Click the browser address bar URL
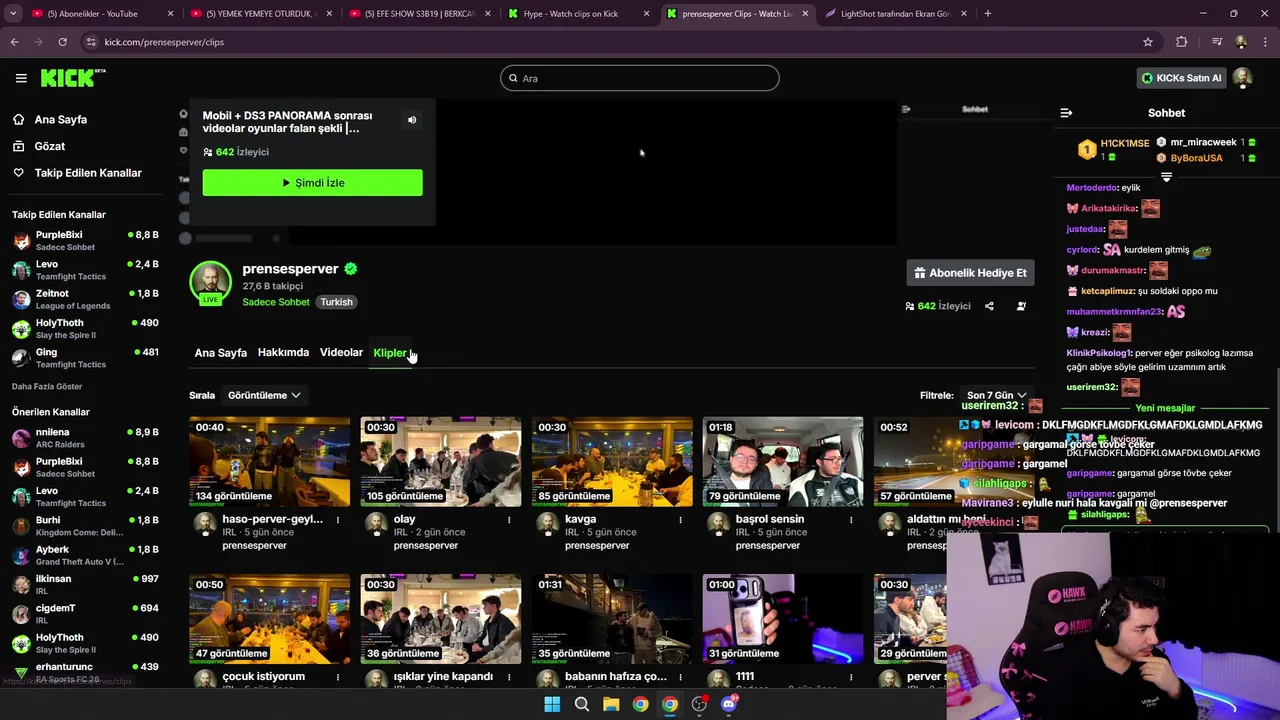Viewport: 1280px width, 720px height. [x=164, y=42]
